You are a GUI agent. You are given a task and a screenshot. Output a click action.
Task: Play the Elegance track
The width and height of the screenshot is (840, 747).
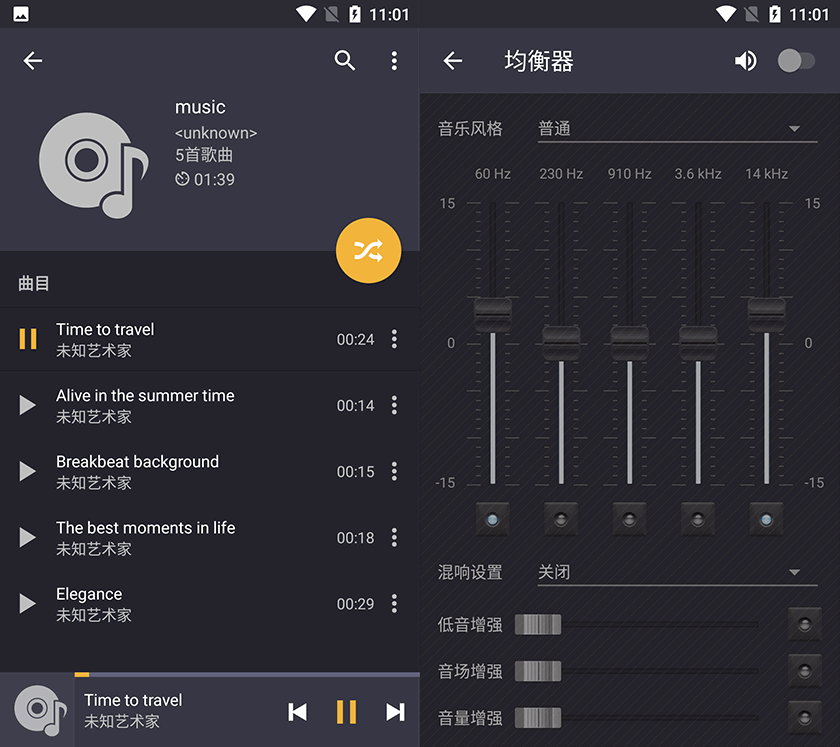[x=27, y=603]
